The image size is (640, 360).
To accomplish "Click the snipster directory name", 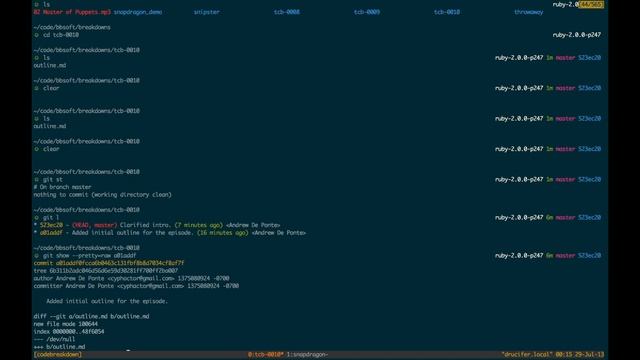I will point(207,12).
